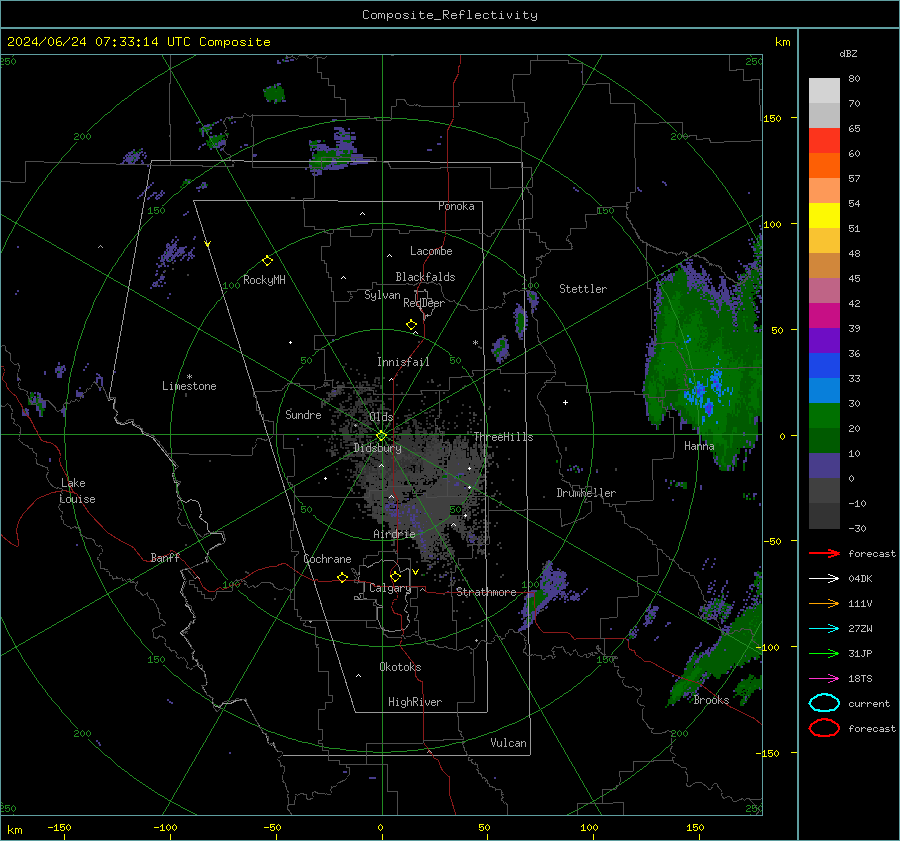The width and height of the screenshot is (900, 841).
Task: Choose the green 31JP arrow legend icon
Action: pyautogui.click(x=824, y=653)
